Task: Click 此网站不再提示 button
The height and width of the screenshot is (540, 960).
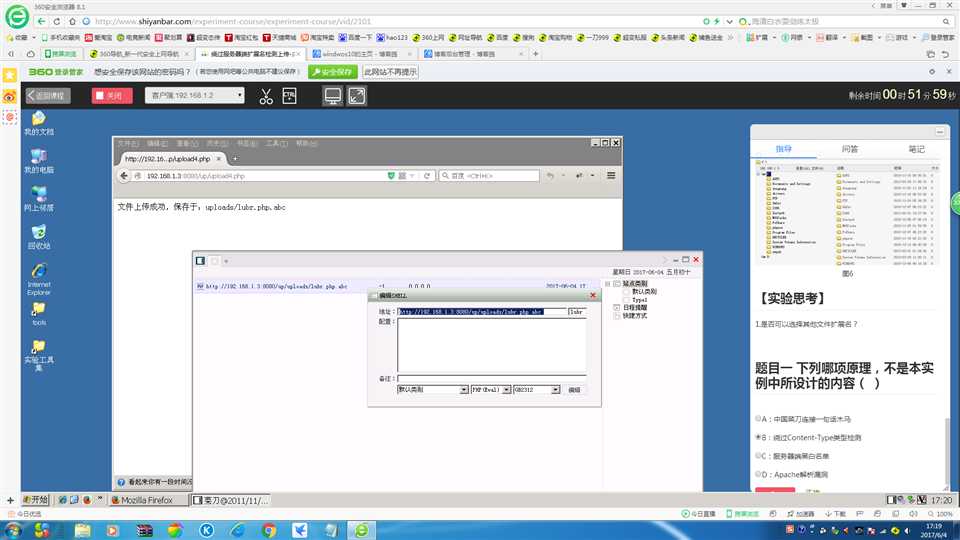Action: point(390,72)
